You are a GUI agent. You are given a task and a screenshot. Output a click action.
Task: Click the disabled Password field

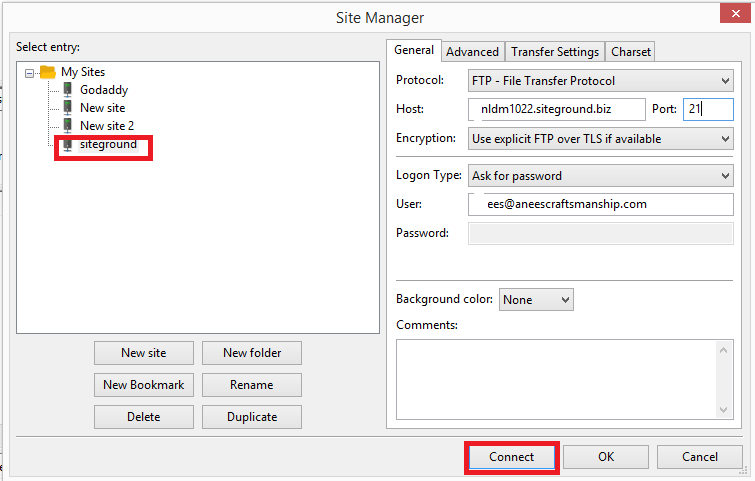(600, 234)
